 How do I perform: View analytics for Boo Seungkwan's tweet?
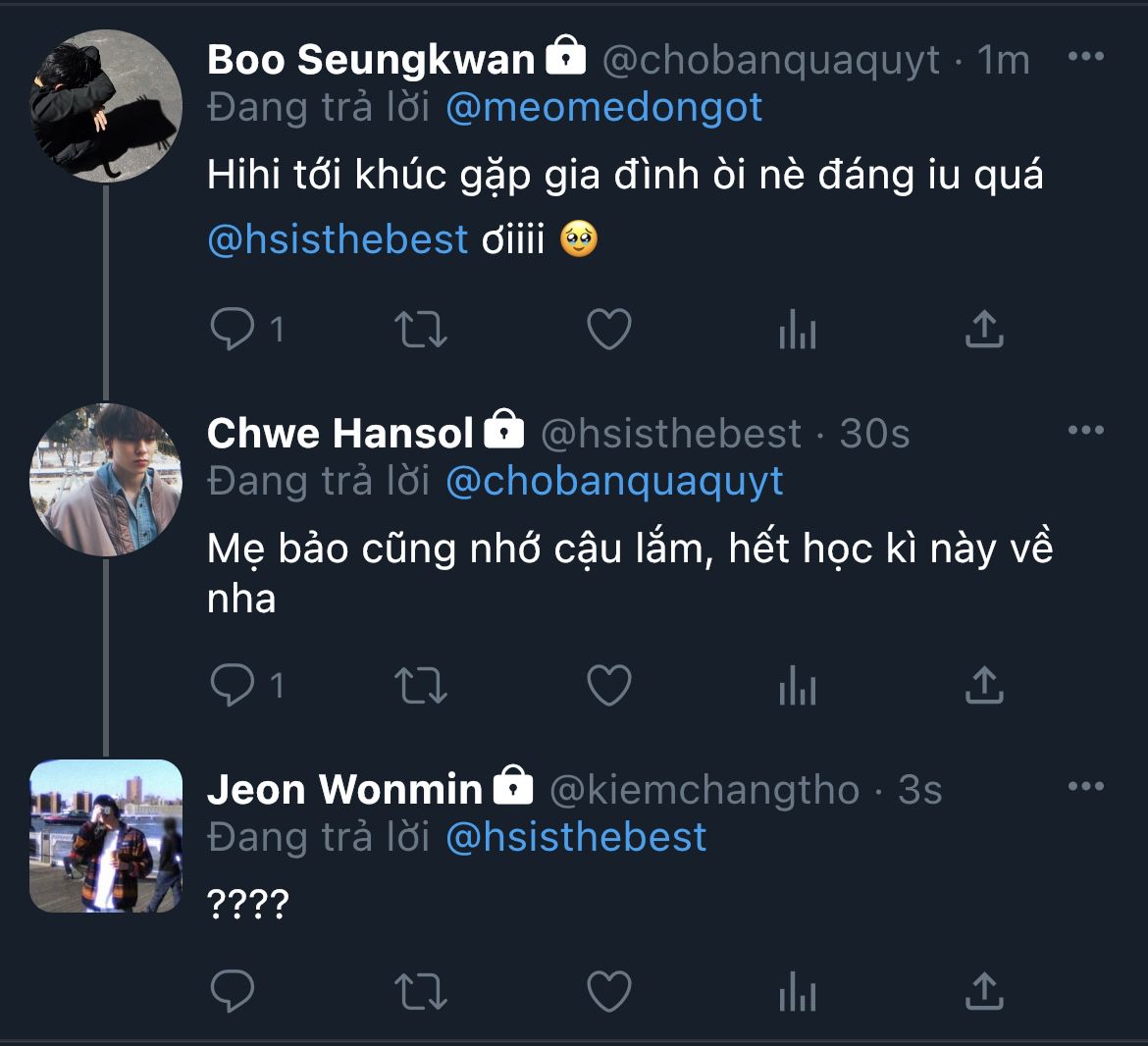[x=797, y=332]
